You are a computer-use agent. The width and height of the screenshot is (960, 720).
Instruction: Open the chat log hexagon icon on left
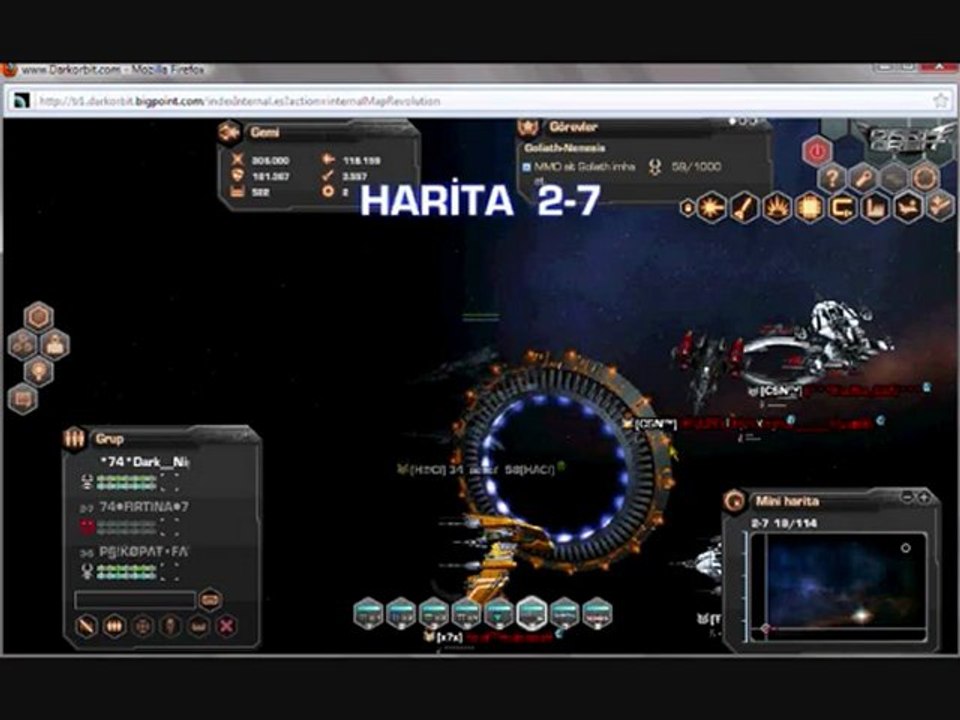(23, 399)
